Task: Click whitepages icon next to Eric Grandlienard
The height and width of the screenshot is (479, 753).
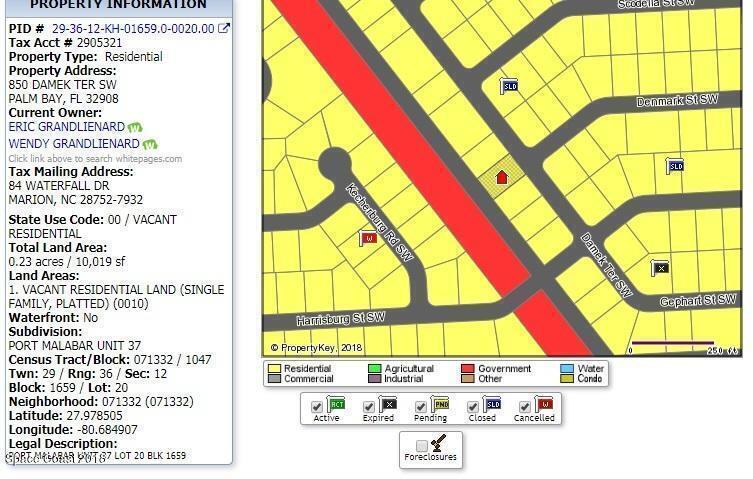Action: tap(135, 128)
